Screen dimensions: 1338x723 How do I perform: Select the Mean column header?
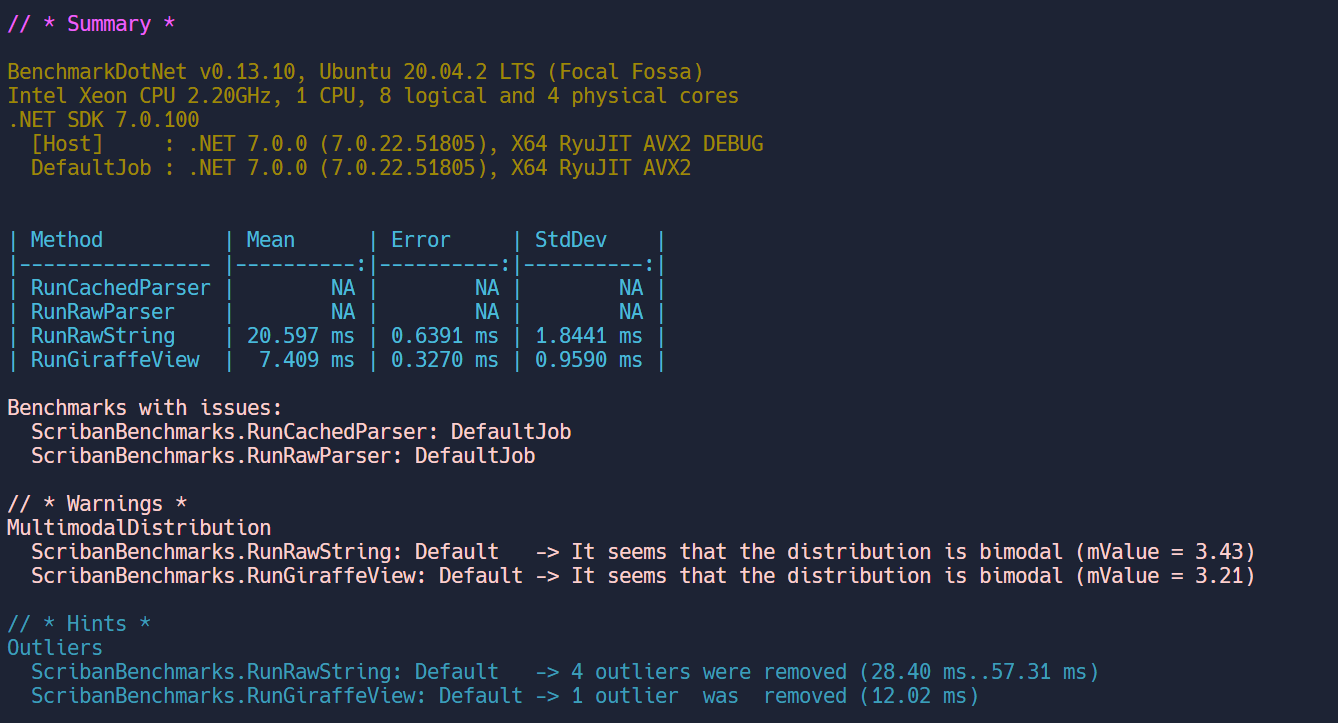click(270, 240)
